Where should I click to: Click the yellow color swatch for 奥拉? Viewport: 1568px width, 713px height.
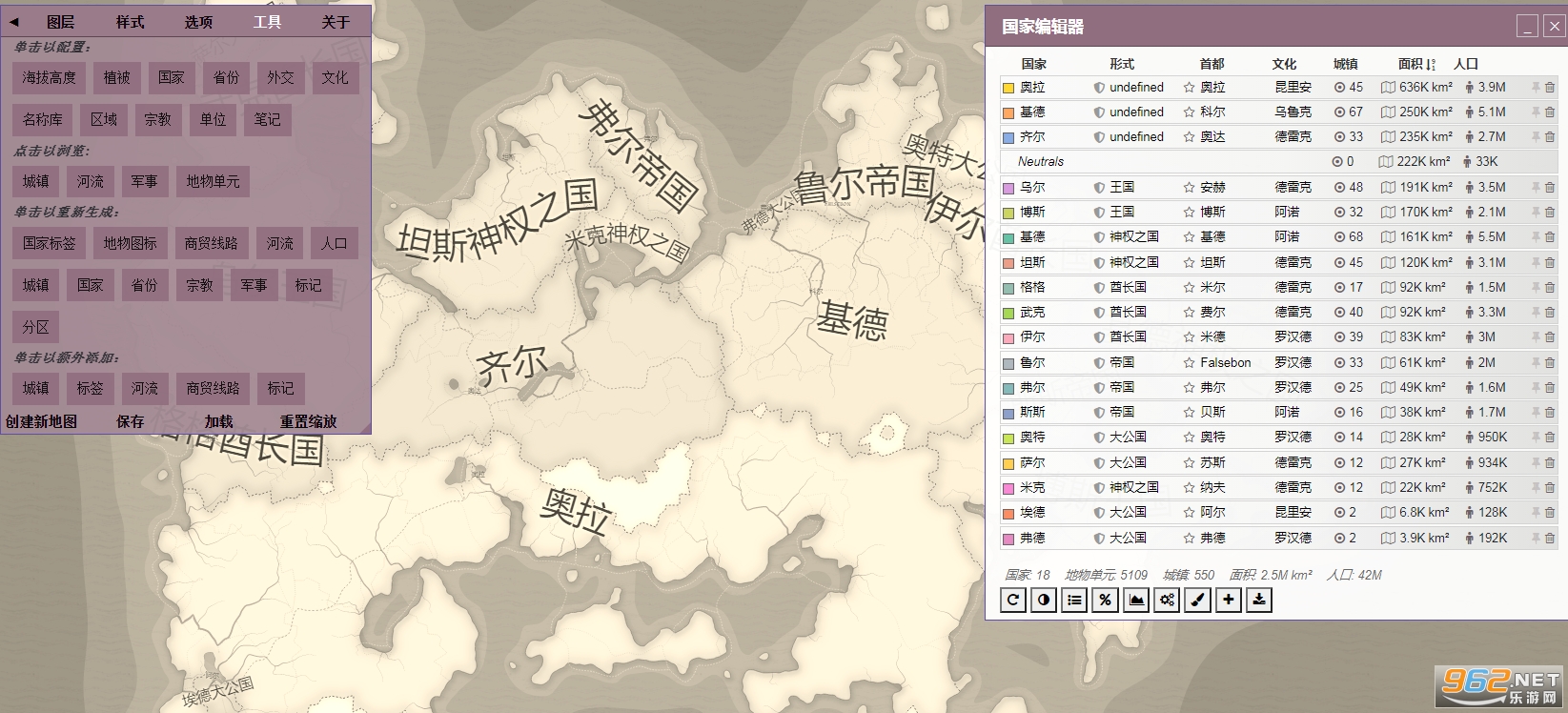point(1008,88)
